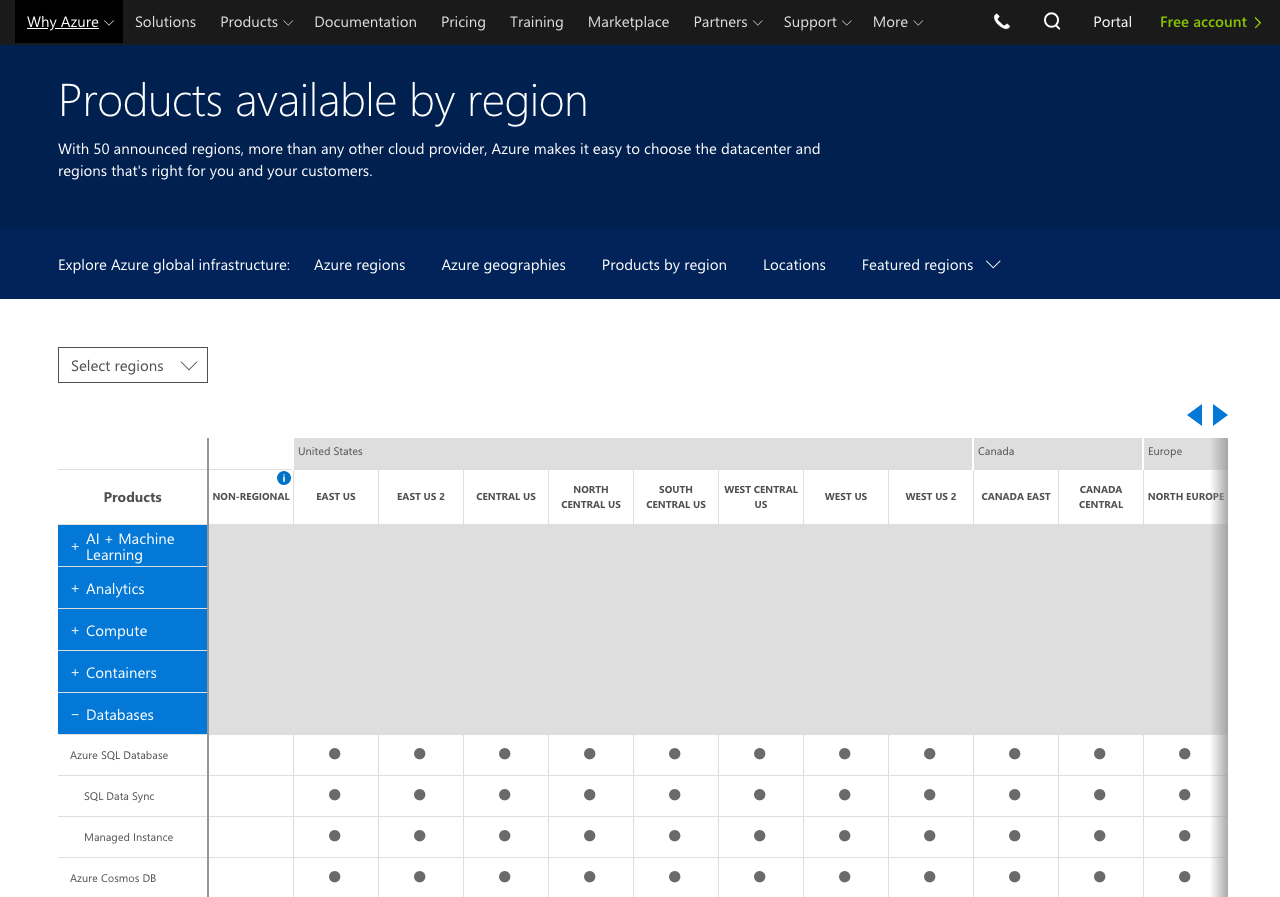Collapse the Databases category

(133, 714)
